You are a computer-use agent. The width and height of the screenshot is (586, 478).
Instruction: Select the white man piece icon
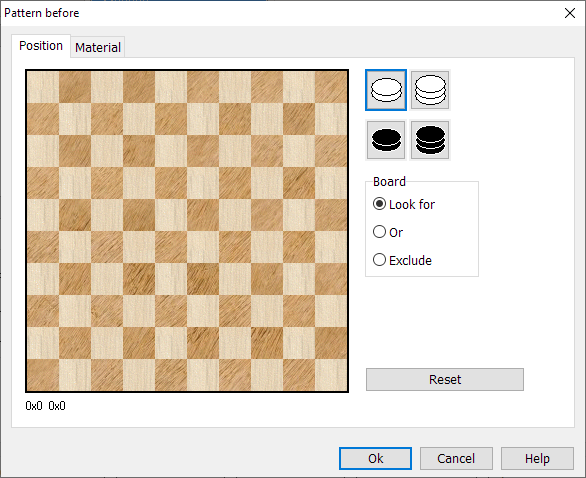(x=386, y=90)
